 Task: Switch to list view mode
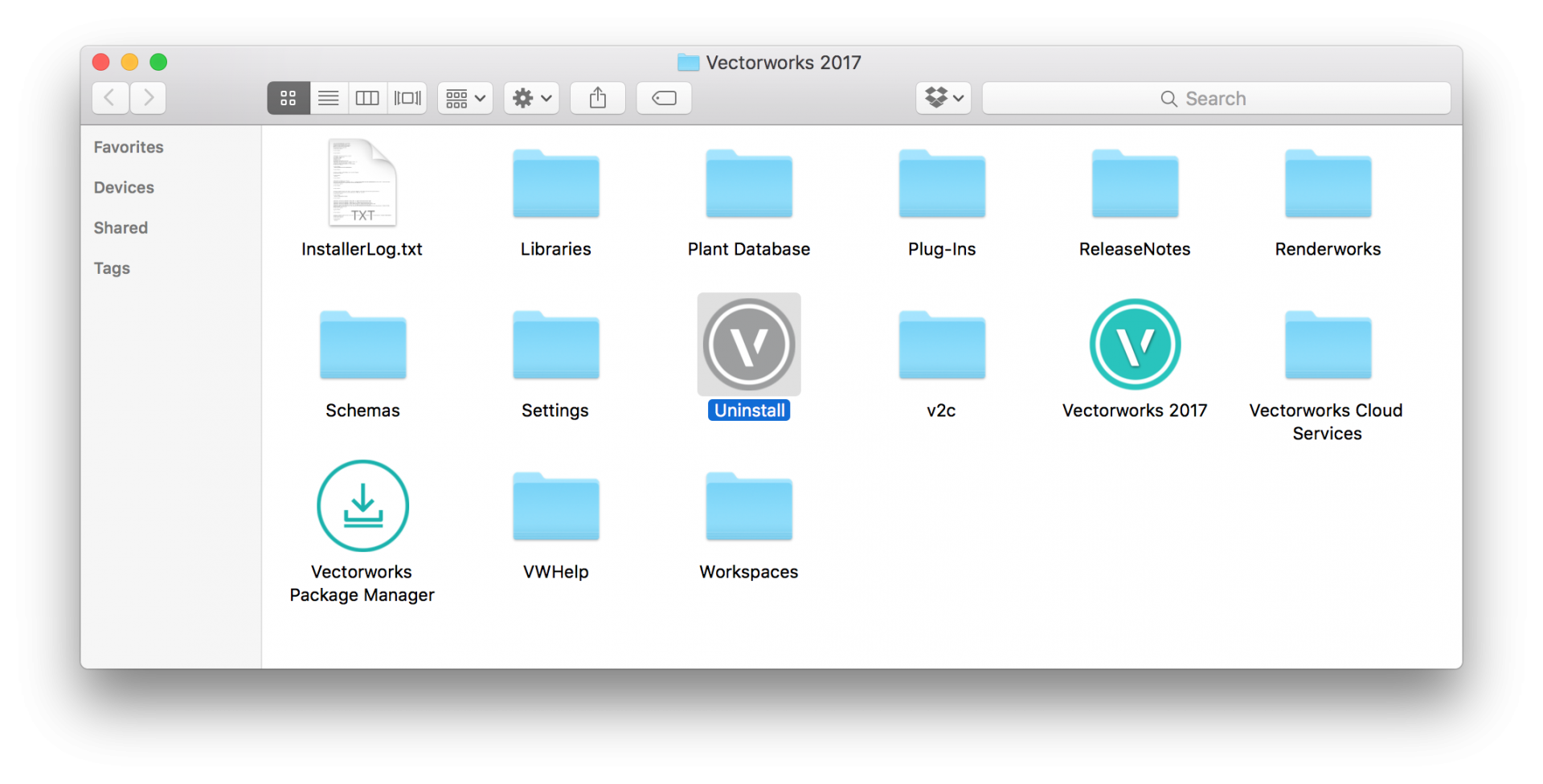pos(328,98)
